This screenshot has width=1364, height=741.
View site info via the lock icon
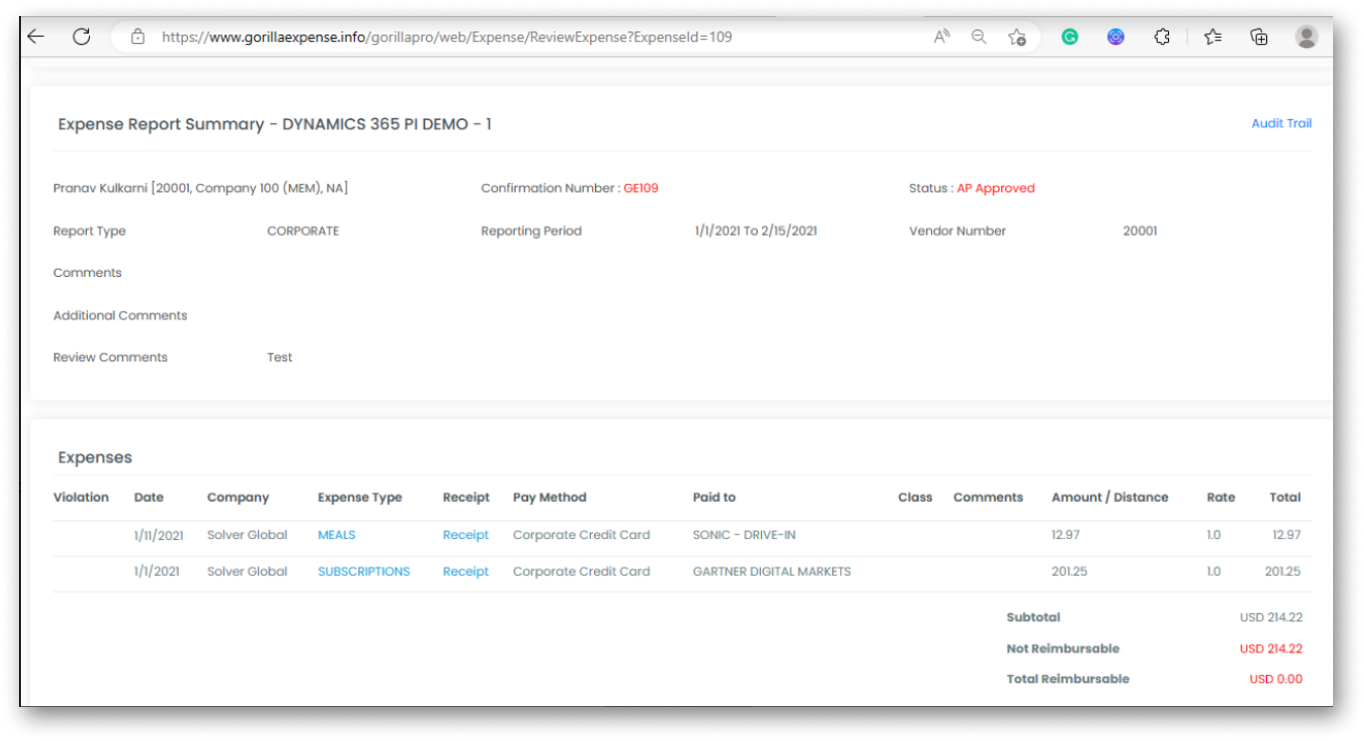pyautogui.click(x=138, y=37)
